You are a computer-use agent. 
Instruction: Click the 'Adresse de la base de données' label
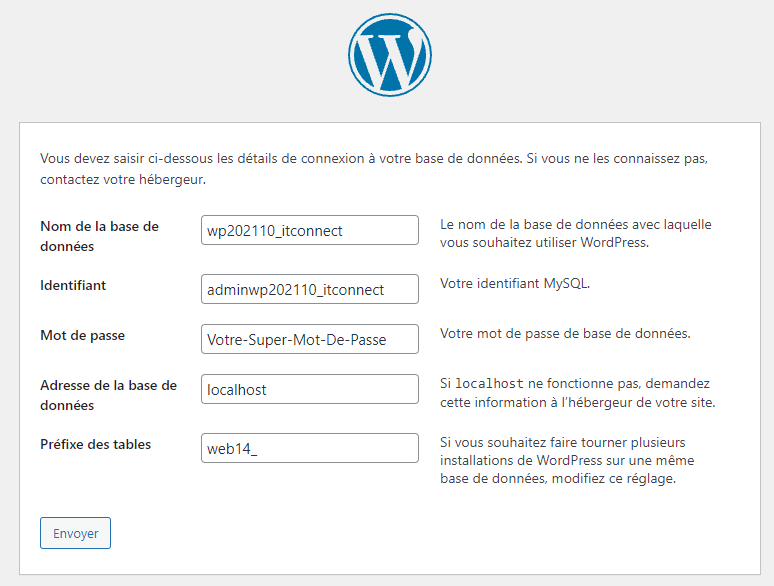[108, 395]
